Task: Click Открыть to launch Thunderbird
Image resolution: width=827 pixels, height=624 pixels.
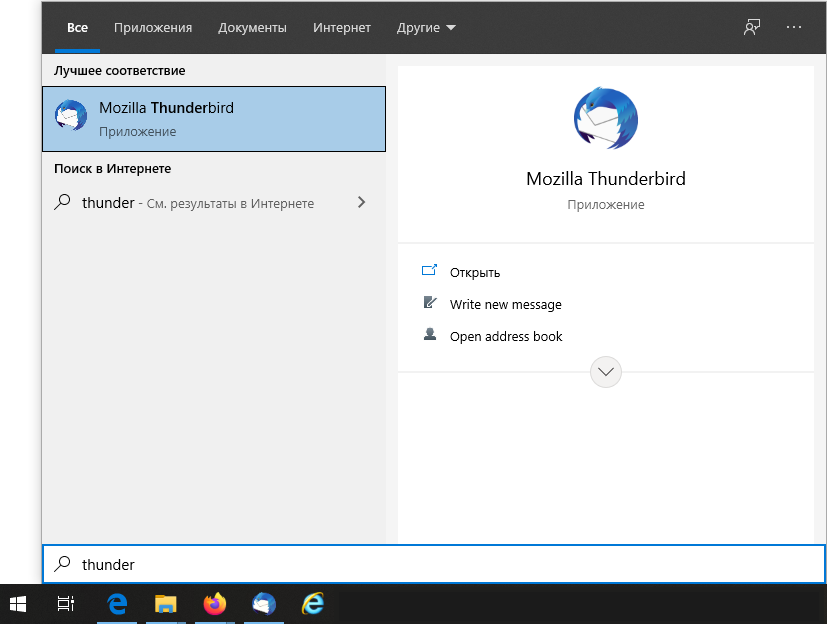Action: 474,272
